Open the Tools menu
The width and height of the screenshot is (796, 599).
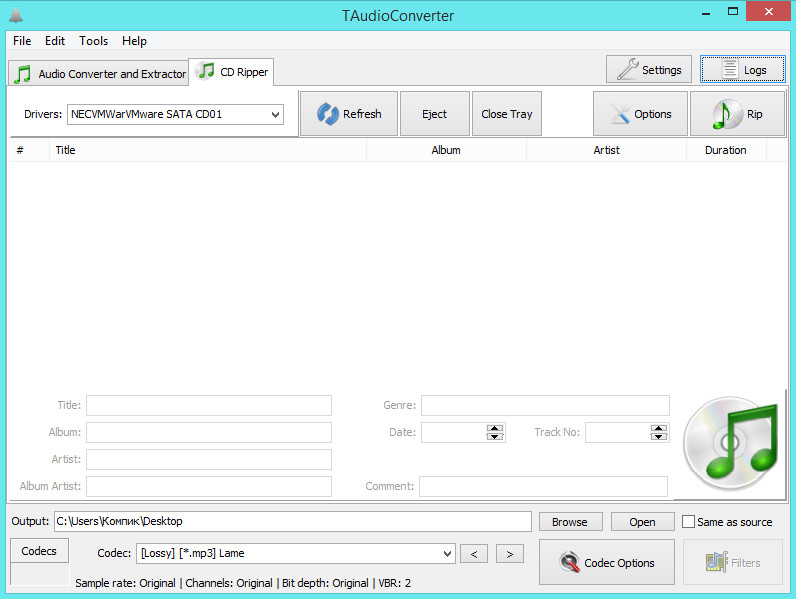pyautogui.click(x=93, y=41)
